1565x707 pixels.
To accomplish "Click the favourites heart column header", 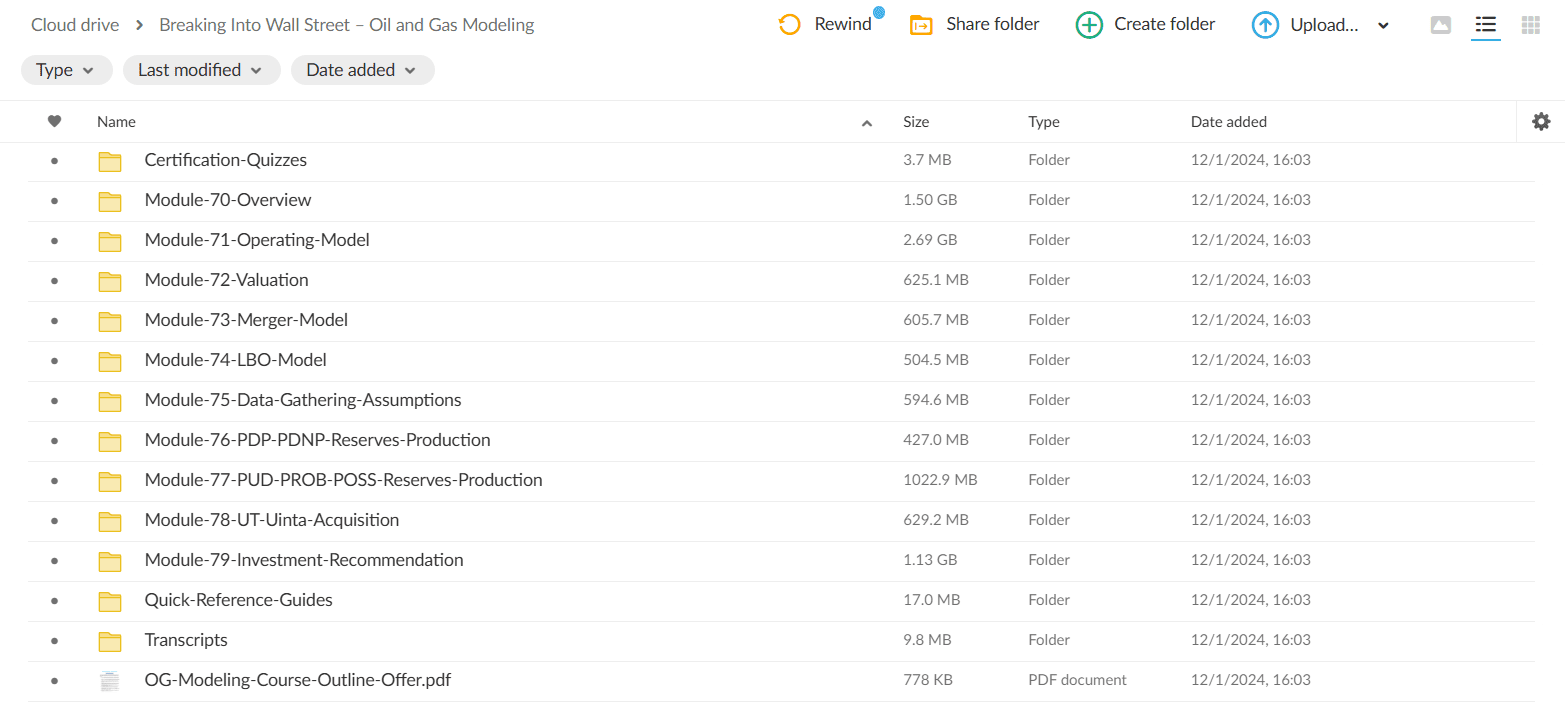I will pyautogui.click(x=54, y=121).
